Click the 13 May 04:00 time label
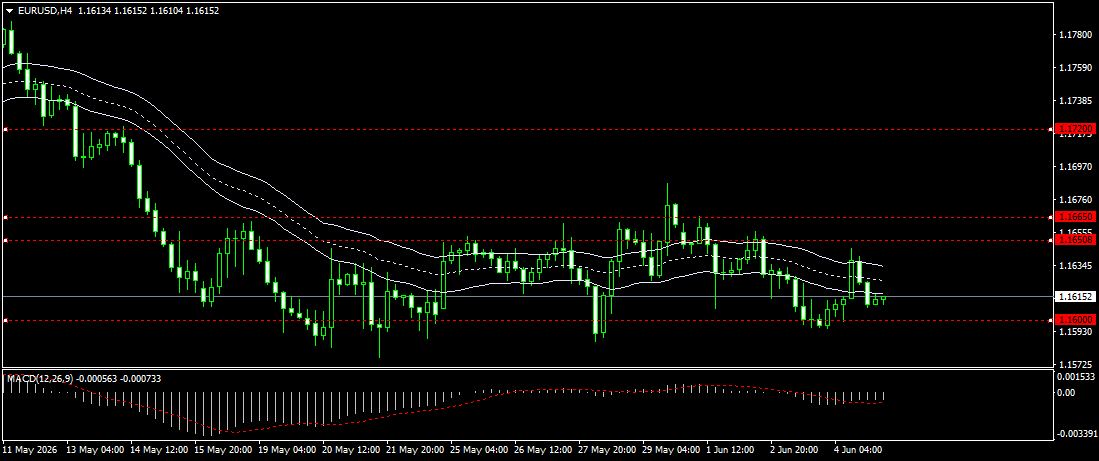1099x461 pixels. click(x=95, y=448)
